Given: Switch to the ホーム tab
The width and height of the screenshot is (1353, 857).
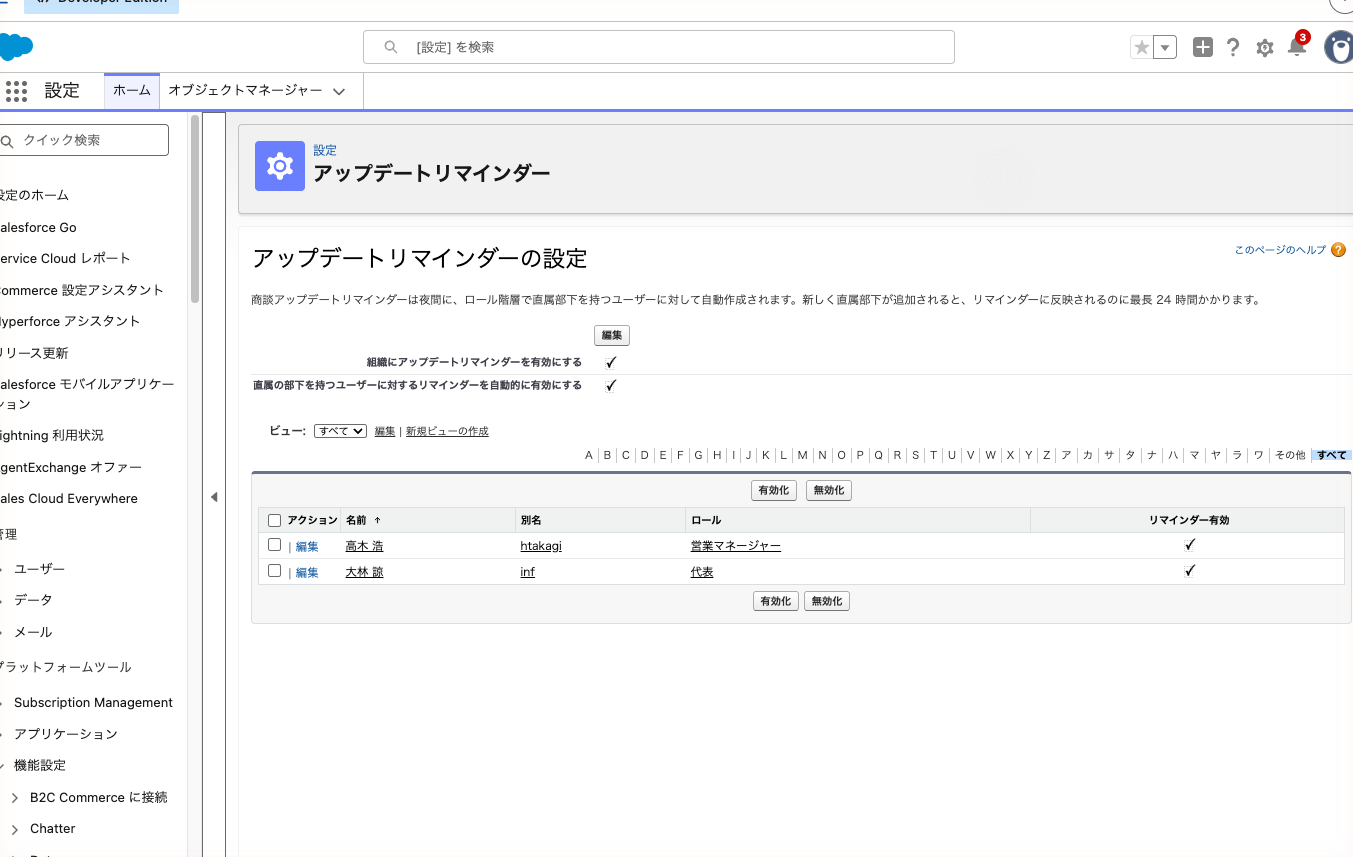Looking at the screenshot, I should (132, 90).
